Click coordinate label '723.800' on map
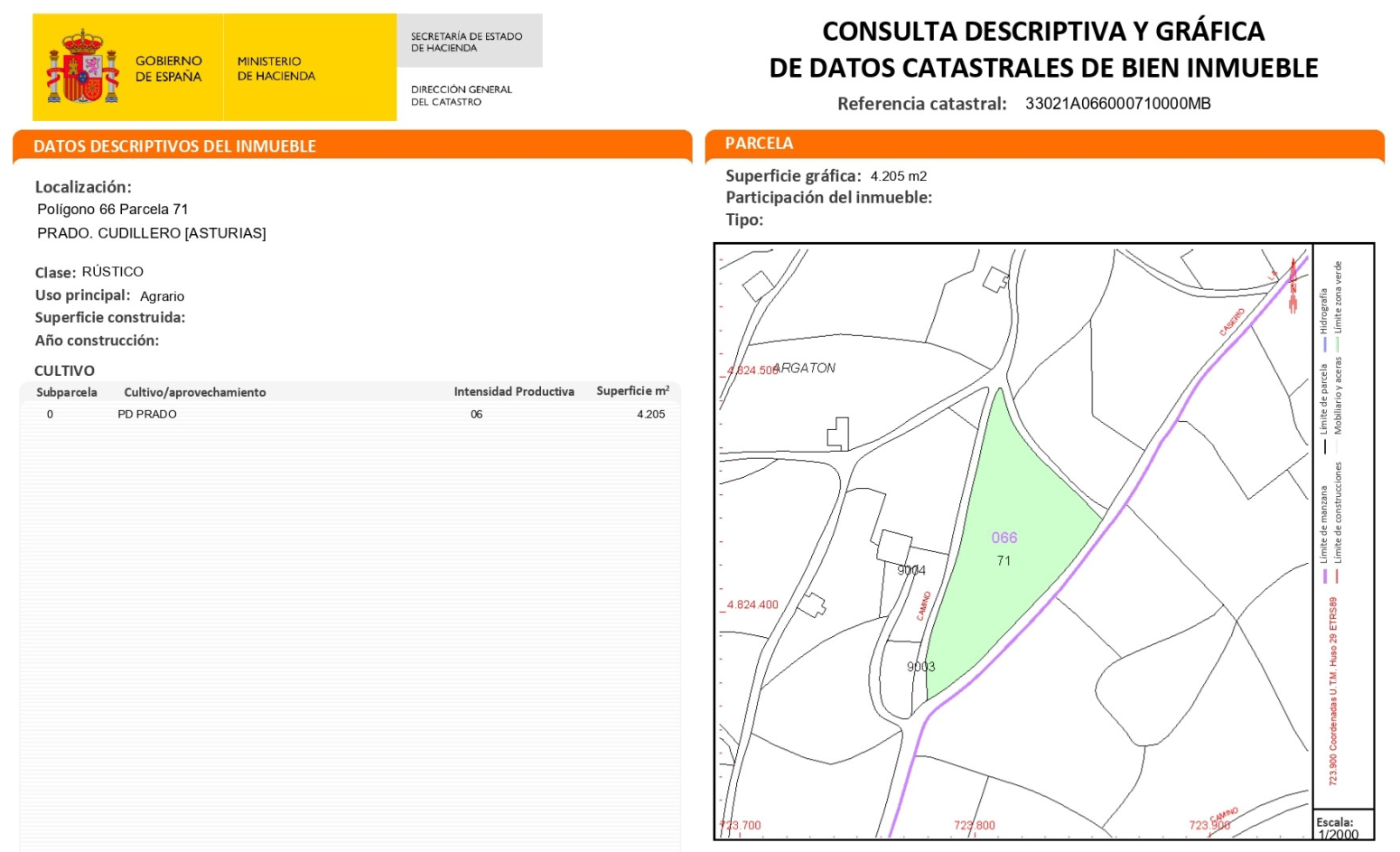 [x=975, y=825]
